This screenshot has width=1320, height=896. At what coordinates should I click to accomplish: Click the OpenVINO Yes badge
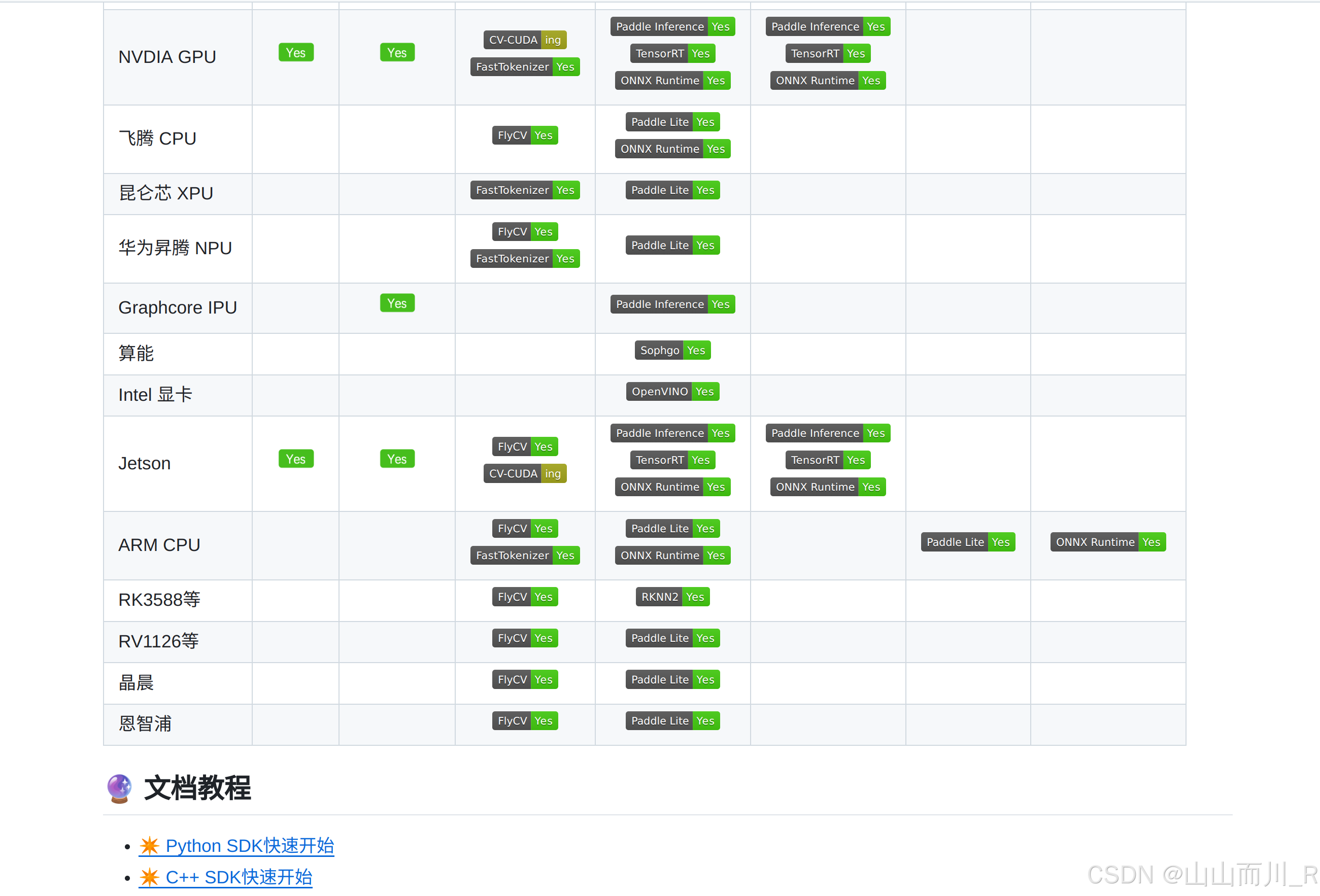[672, 392]
